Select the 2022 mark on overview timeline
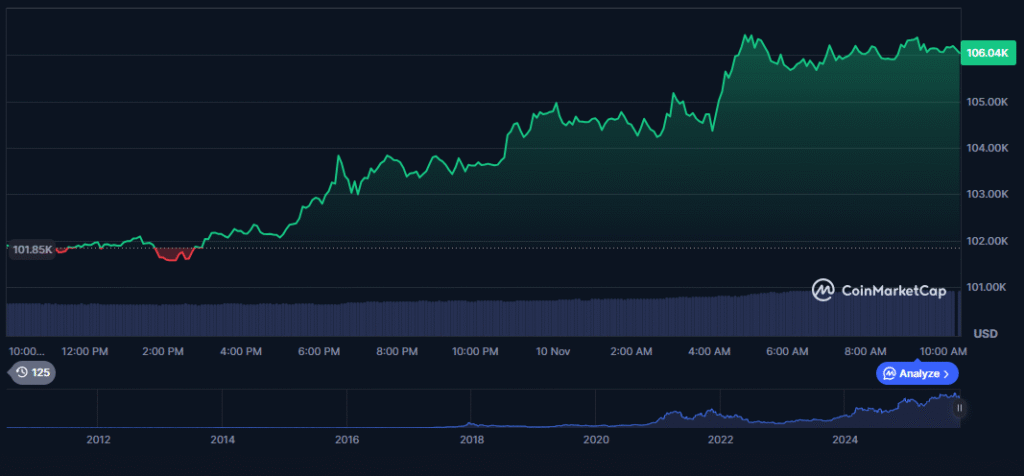Viewport: 1024px width, 476px height. pos(720,439)
